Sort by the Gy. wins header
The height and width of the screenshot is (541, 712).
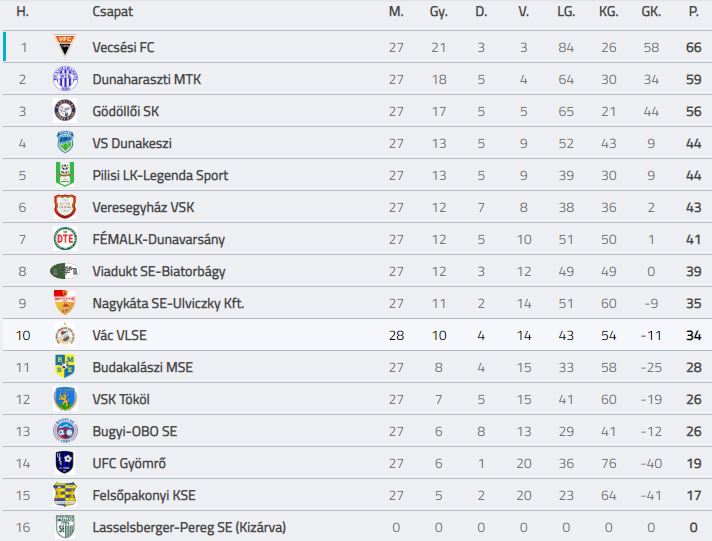coord(438,11)
